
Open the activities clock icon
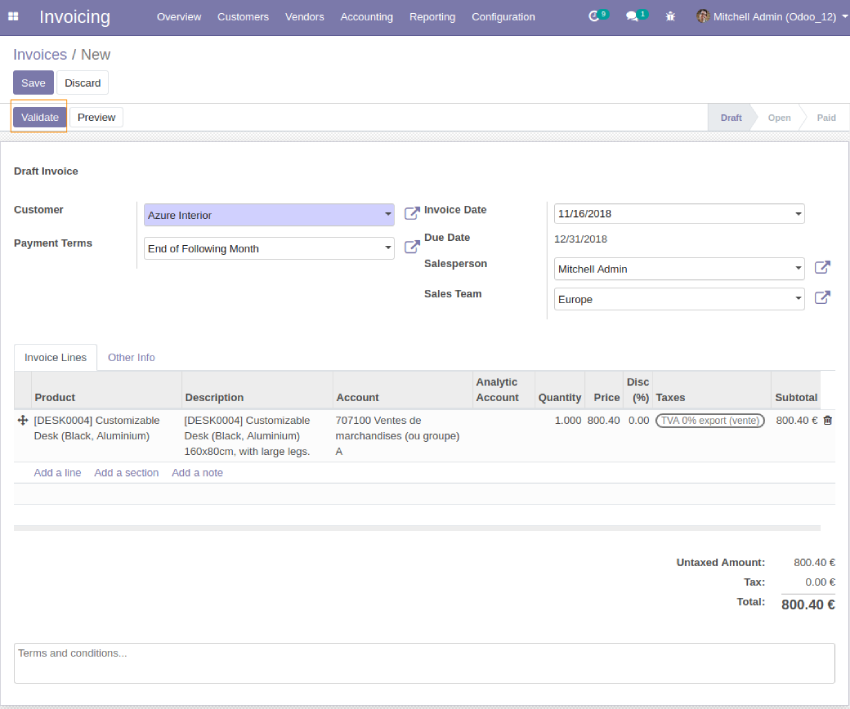click(x=595, y=17)
